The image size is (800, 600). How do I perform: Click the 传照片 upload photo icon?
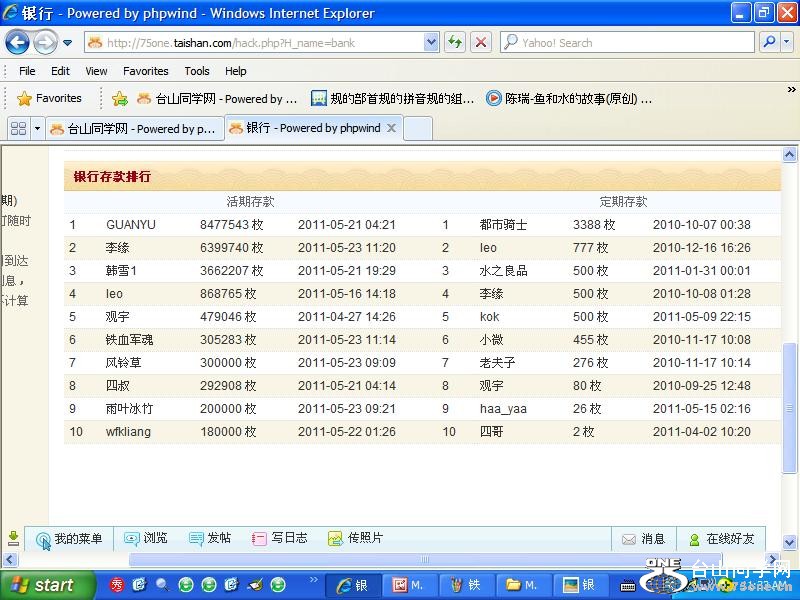[335, 538]
